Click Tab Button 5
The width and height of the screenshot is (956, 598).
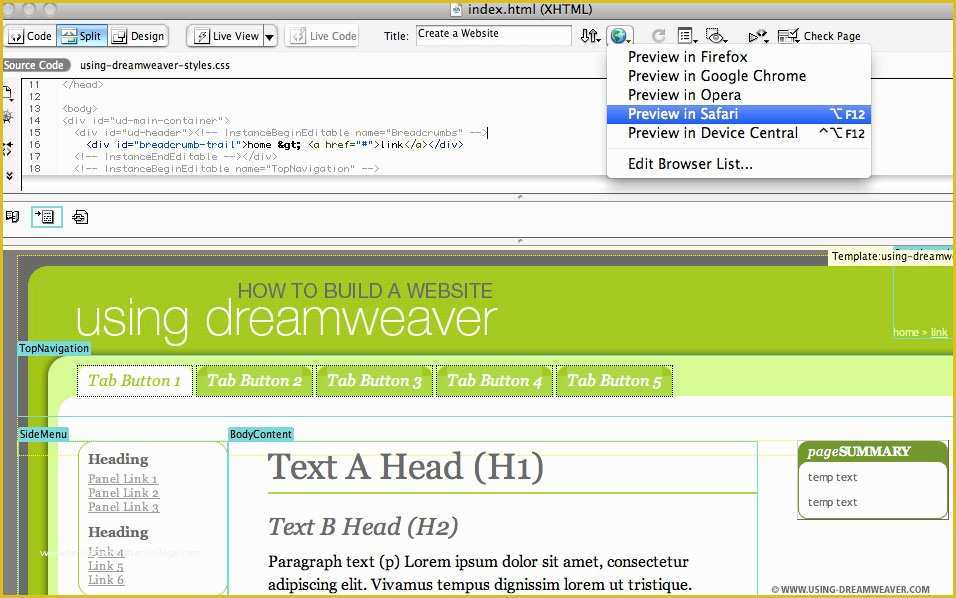(615, 380)
